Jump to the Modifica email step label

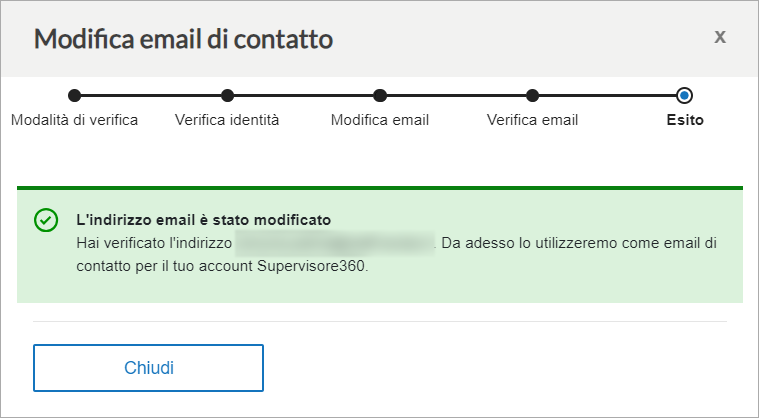pyautogui.click(x=380, y=120)
